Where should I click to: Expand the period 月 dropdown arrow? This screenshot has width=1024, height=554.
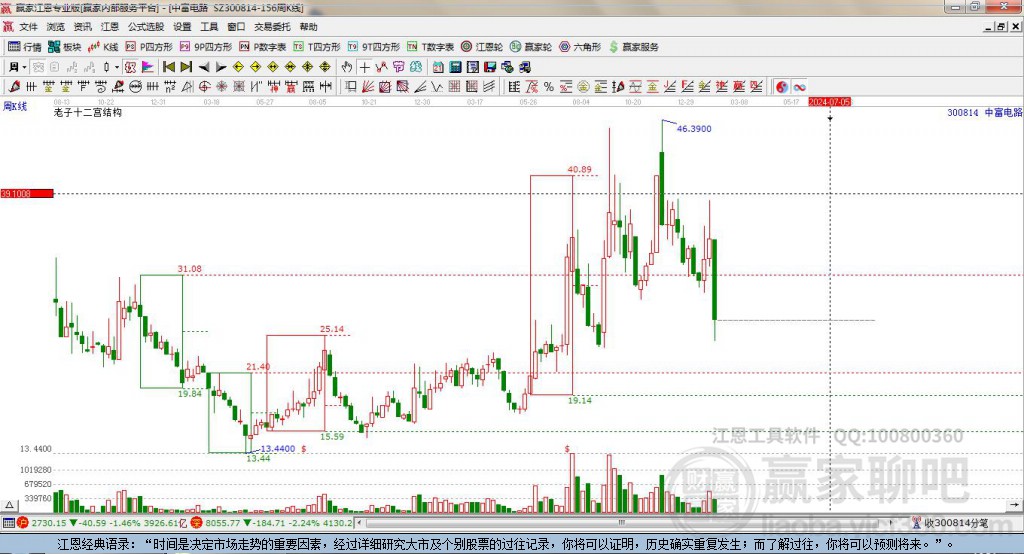coord(24,67)
